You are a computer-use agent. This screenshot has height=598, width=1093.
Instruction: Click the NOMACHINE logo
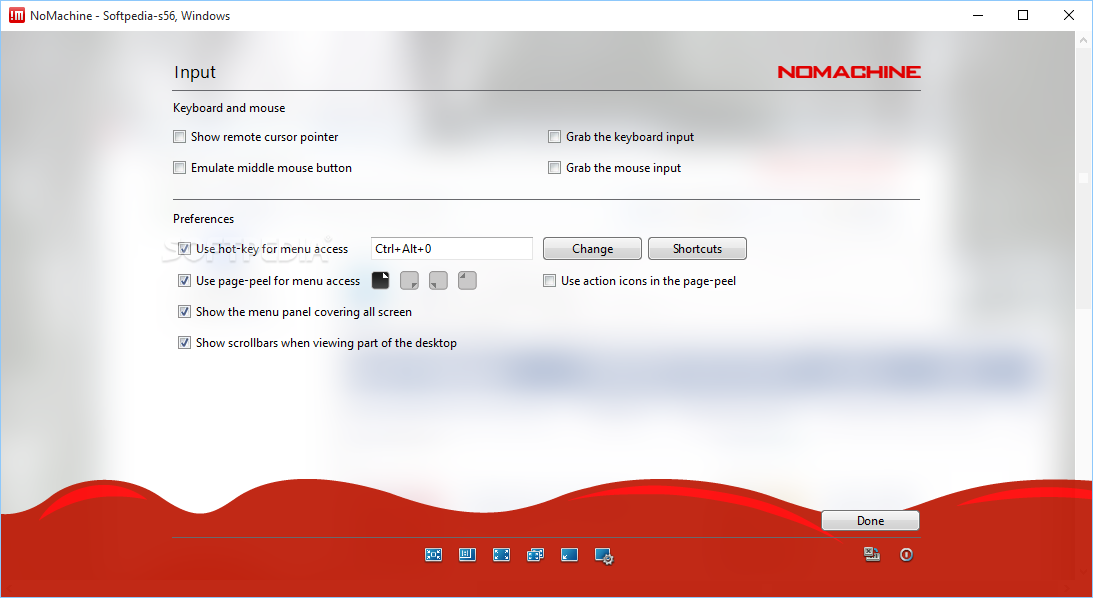(x=849, y=72)
